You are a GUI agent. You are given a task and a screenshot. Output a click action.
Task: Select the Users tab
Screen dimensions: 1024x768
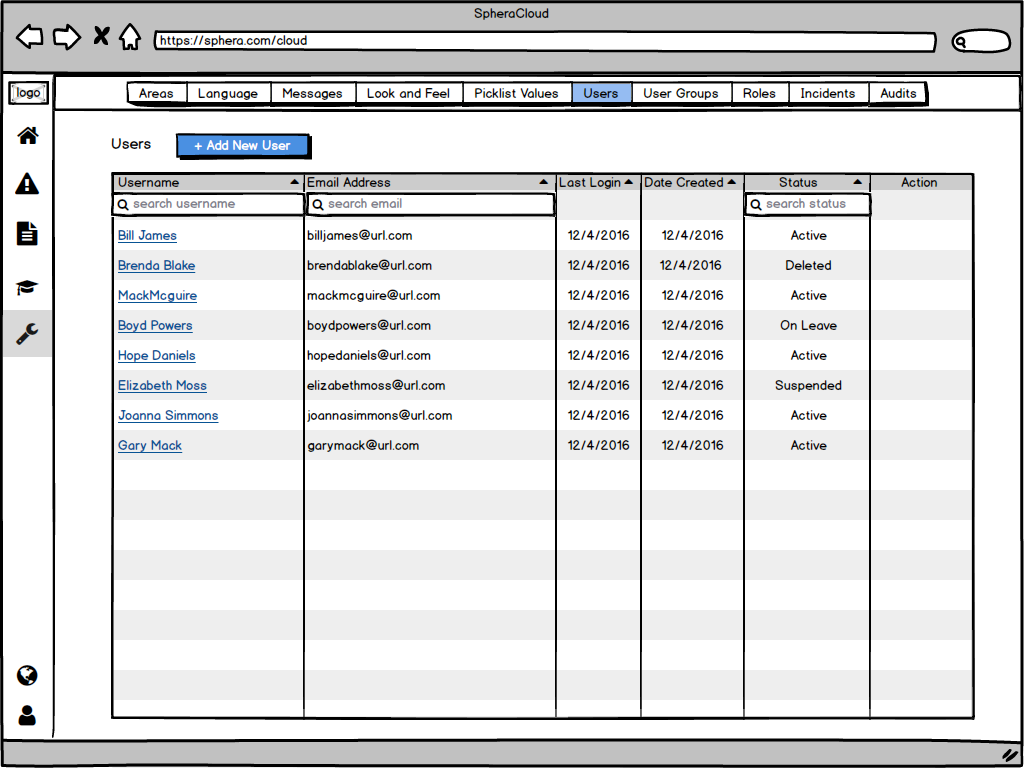pyautogui.click(x=601, y=93)
